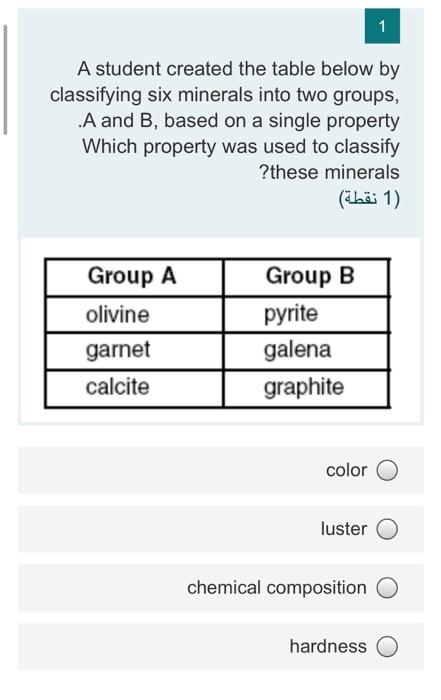This screenshot has height=700, width=441.
Task: Click the Group A table header
Action: tap(133, 277)
